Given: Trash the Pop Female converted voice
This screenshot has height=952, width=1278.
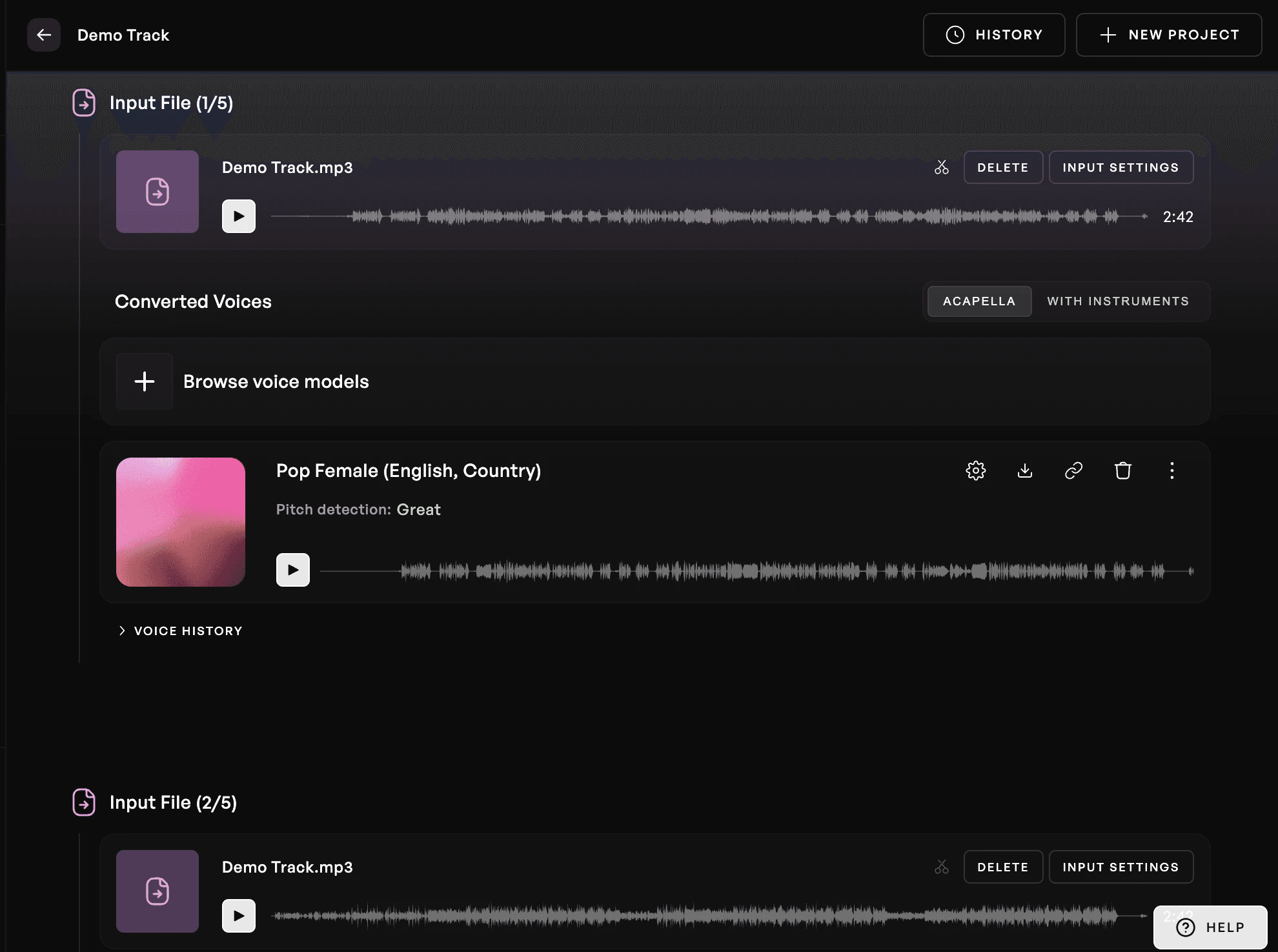Looking at the screenshot, I should click(x=1123, y=471).
